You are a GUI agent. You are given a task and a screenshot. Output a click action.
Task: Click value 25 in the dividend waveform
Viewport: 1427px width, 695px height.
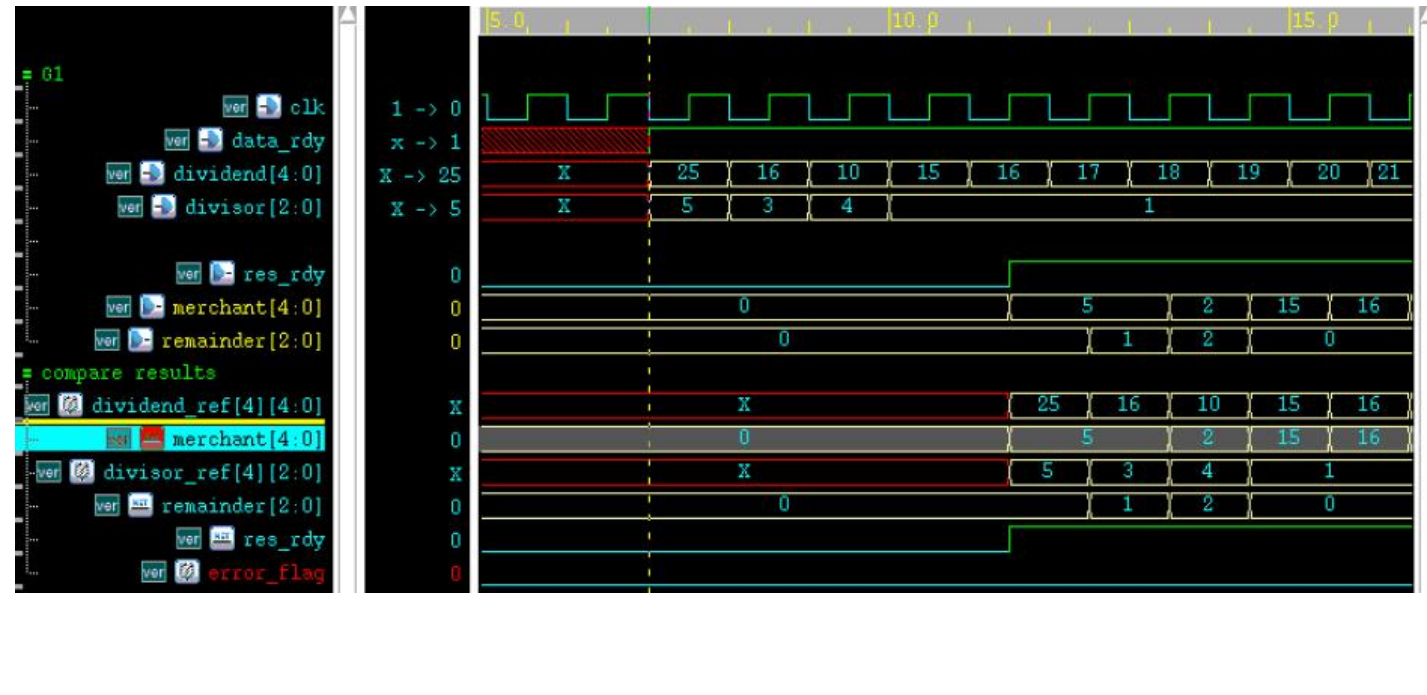[688, 172]
